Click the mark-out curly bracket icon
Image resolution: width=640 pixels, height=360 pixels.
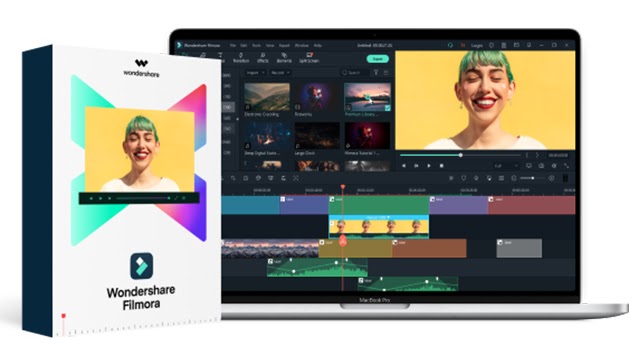tap(537, 155)
